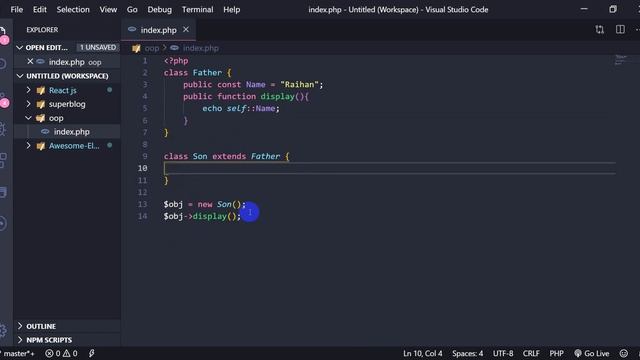Screen dimensions: 640x360
Task: Click the '<?php' opening tag
Action: pyautogui.click(x=176, y=61)
